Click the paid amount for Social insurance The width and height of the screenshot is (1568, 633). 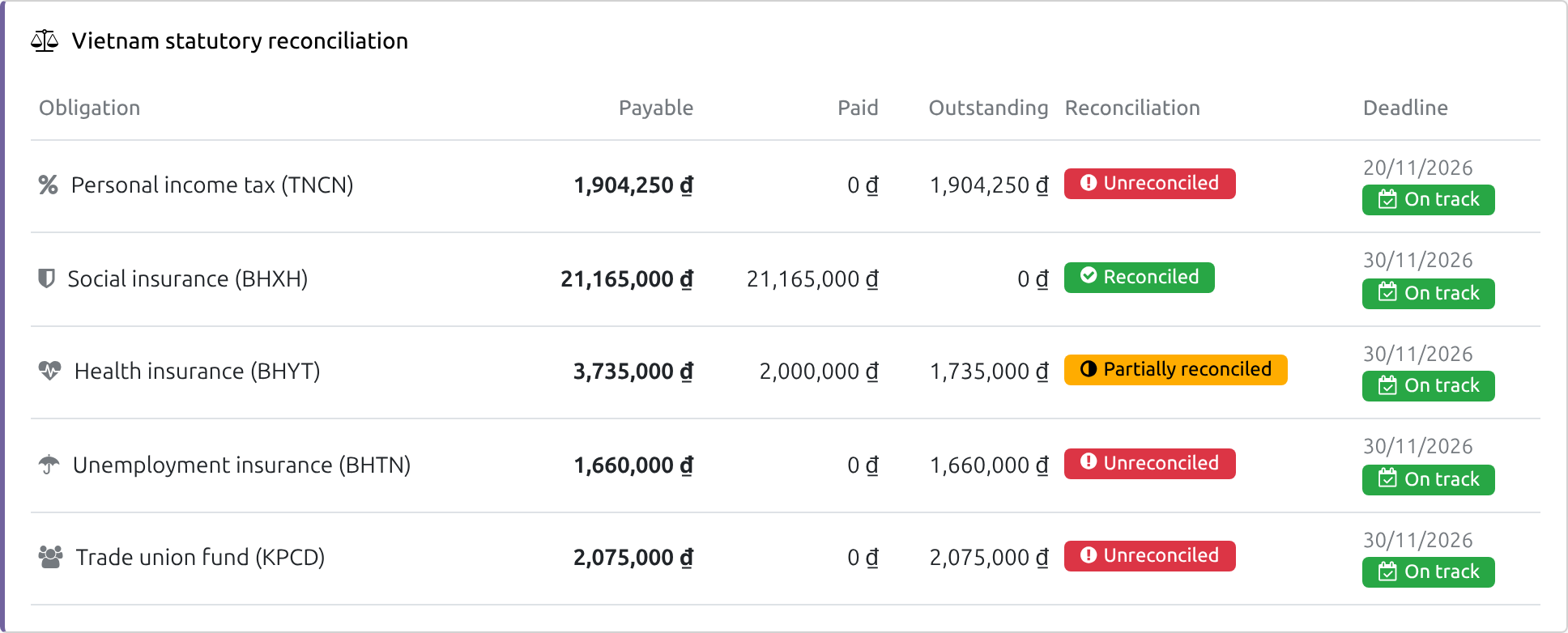[x=812, y=279]
